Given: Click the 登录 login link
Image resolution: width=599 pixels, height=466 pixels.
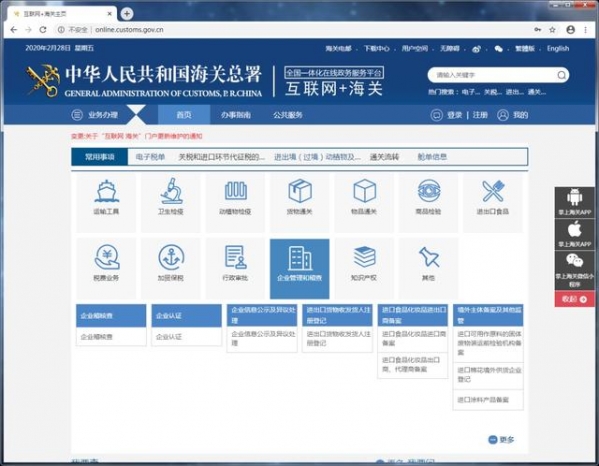Looking at the screenshot, I should tap(455, 115).
